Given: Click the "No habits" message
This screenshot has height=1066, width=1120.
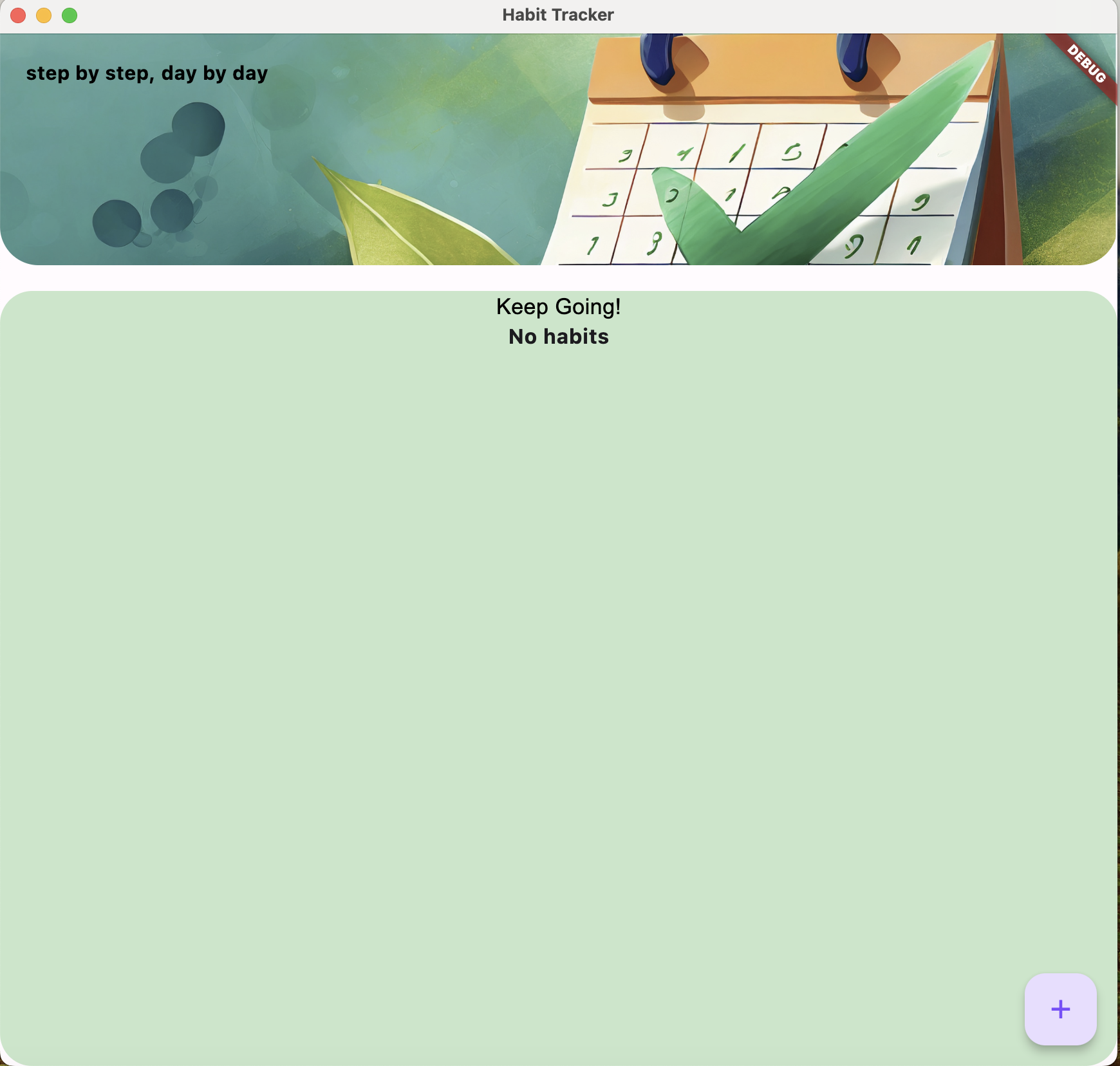Looking at the screenshot, I should coord(558,337).
